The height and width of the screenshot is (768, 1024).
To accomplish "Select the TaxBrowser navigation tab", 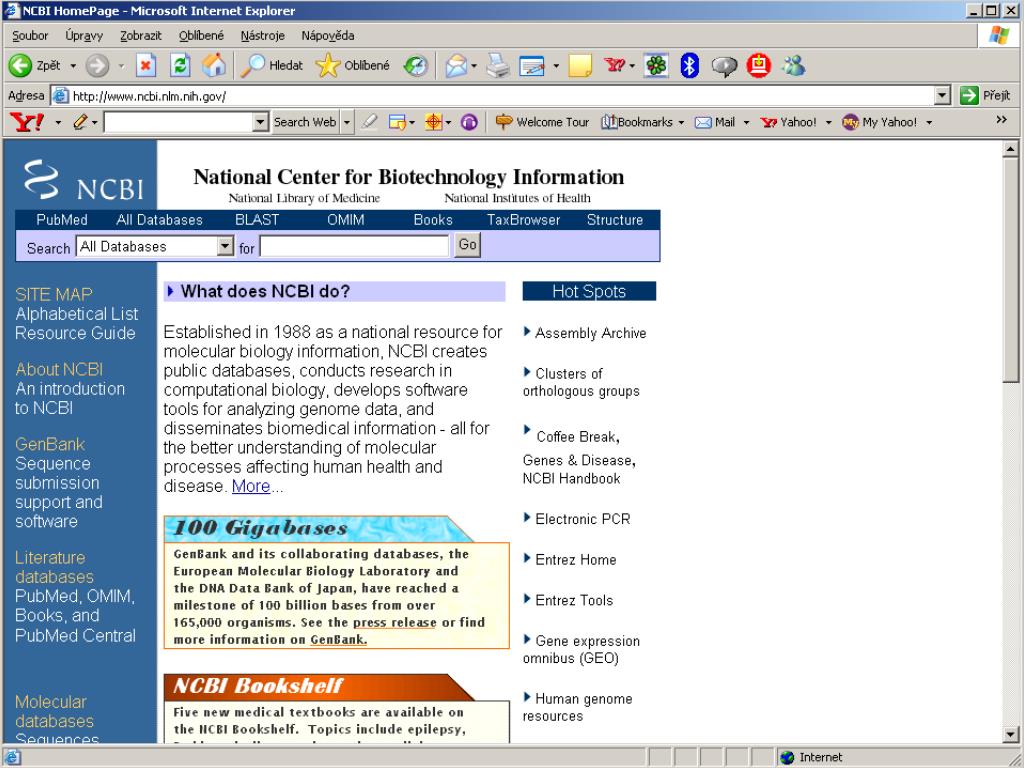I will coord(524,220).
